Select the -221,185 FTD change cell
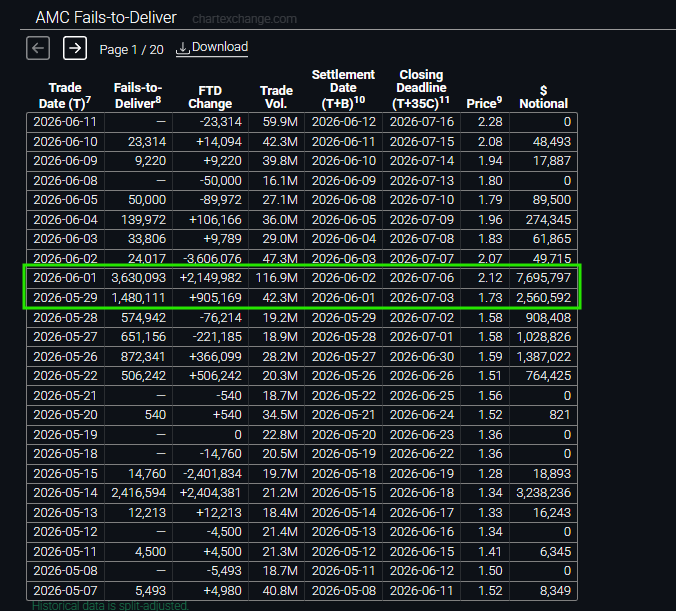 point(210,337)
